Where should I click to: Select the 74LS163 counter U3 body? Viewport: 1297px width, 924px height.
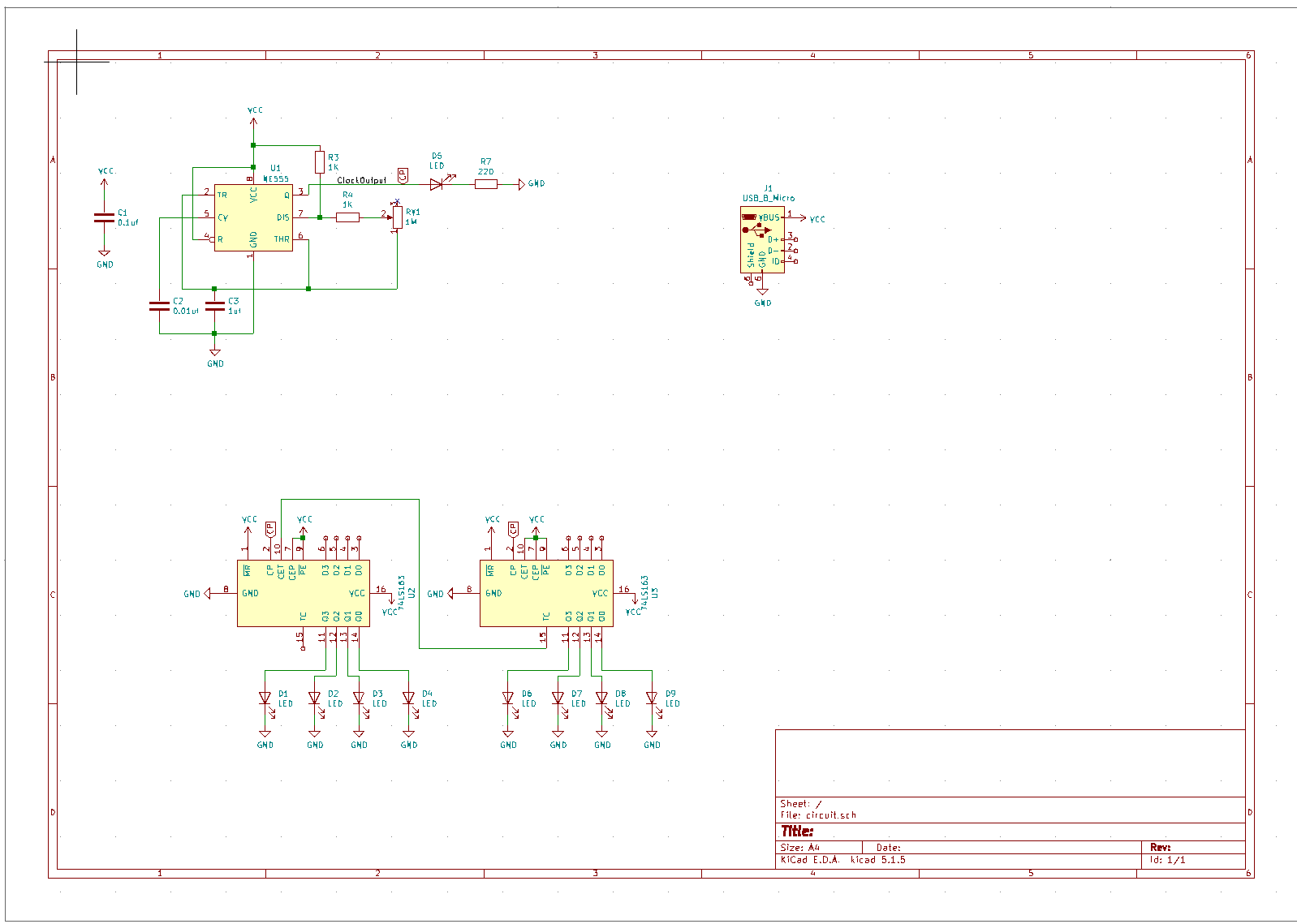coord(546,593)
